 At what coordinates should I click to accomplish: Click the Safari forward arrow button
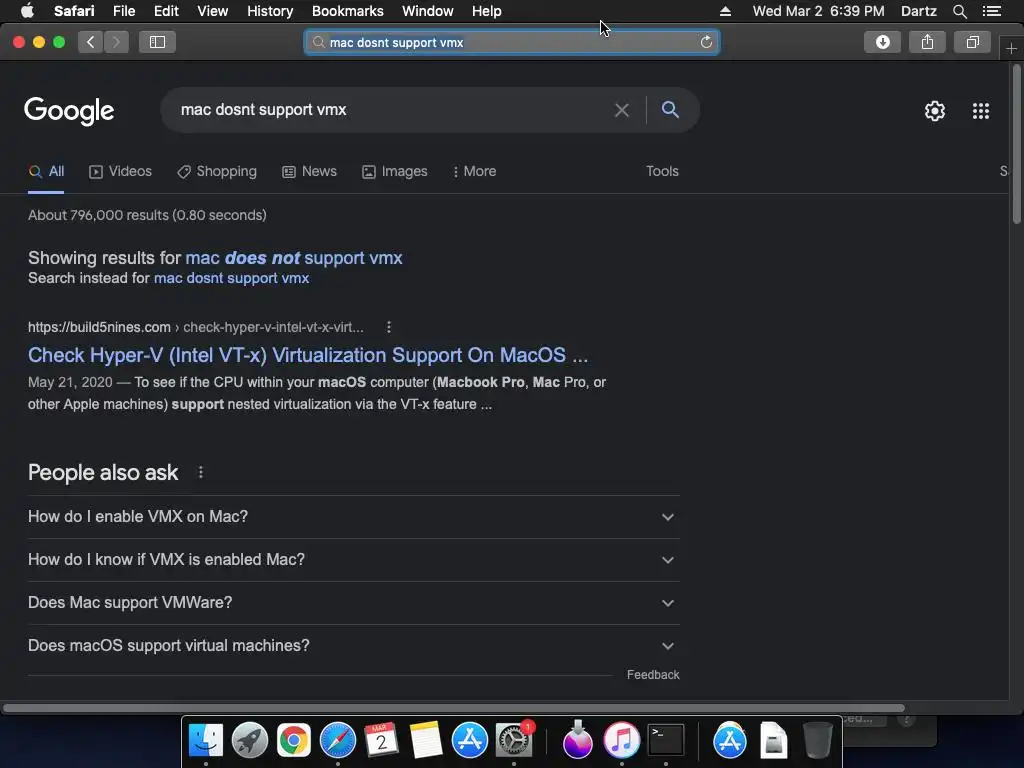click(116, 42)
